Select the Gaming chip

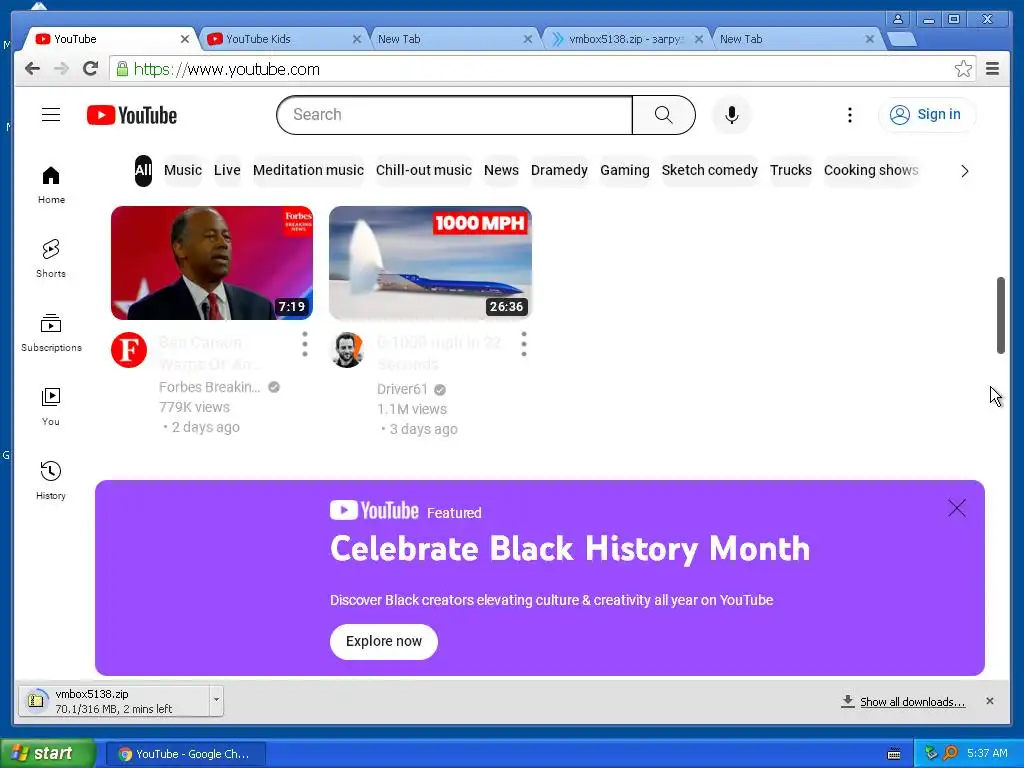click(625, 170)
